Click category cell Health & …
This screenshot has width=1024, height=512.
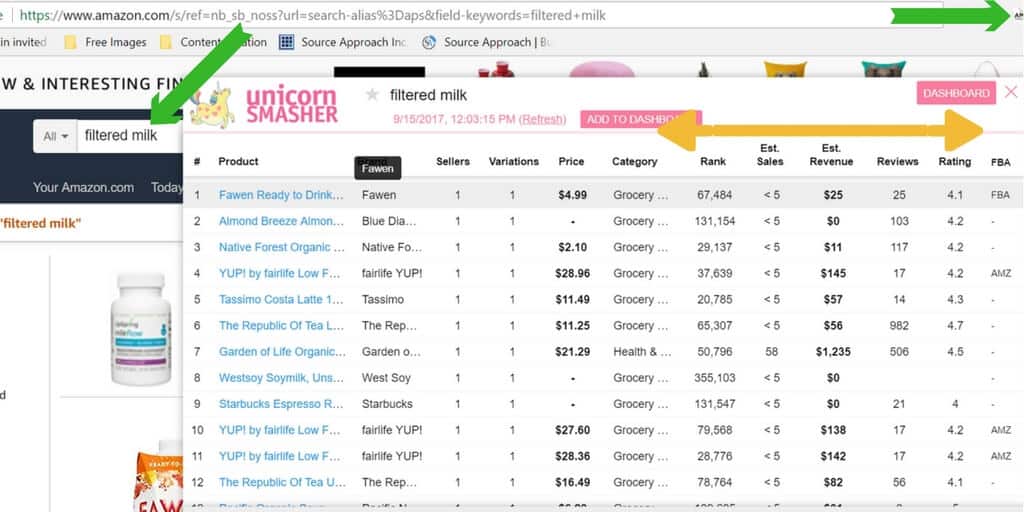642,351
